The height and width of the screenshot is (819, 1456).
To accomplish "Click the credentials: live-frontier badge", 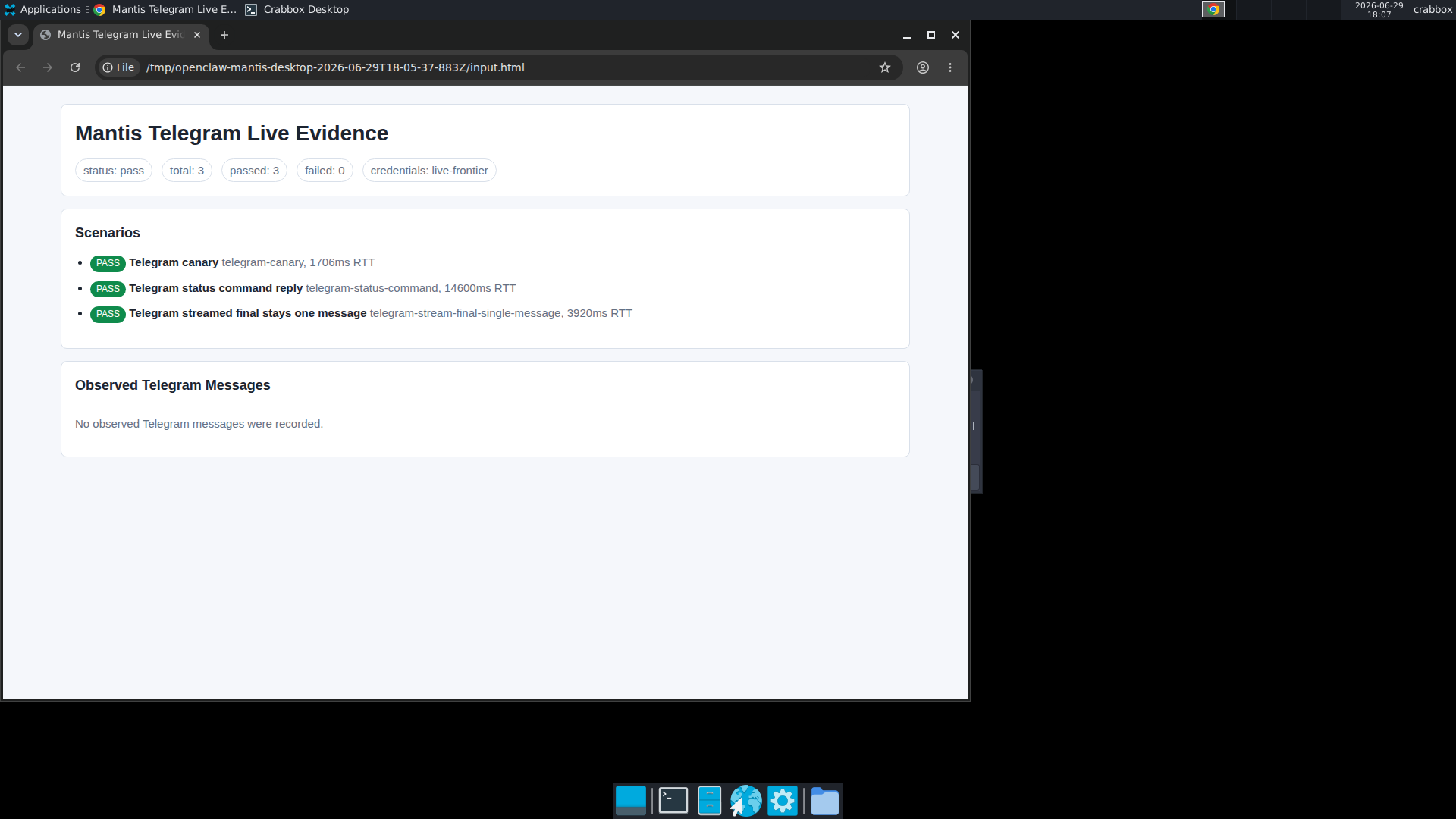I will coord(429,171).
